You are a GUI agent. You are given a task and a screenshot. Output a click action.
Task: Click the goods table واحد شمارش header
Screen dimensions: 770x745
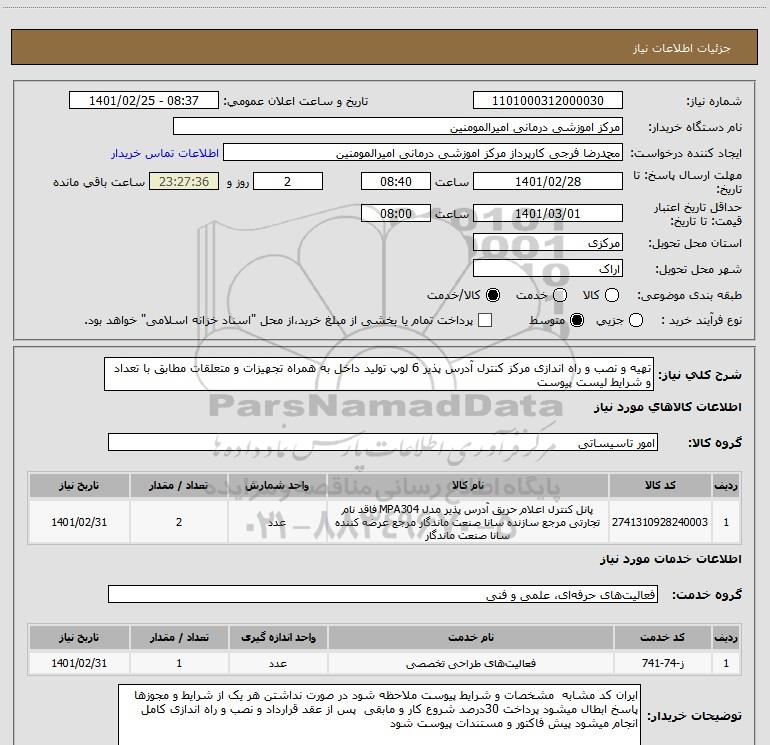277,486
